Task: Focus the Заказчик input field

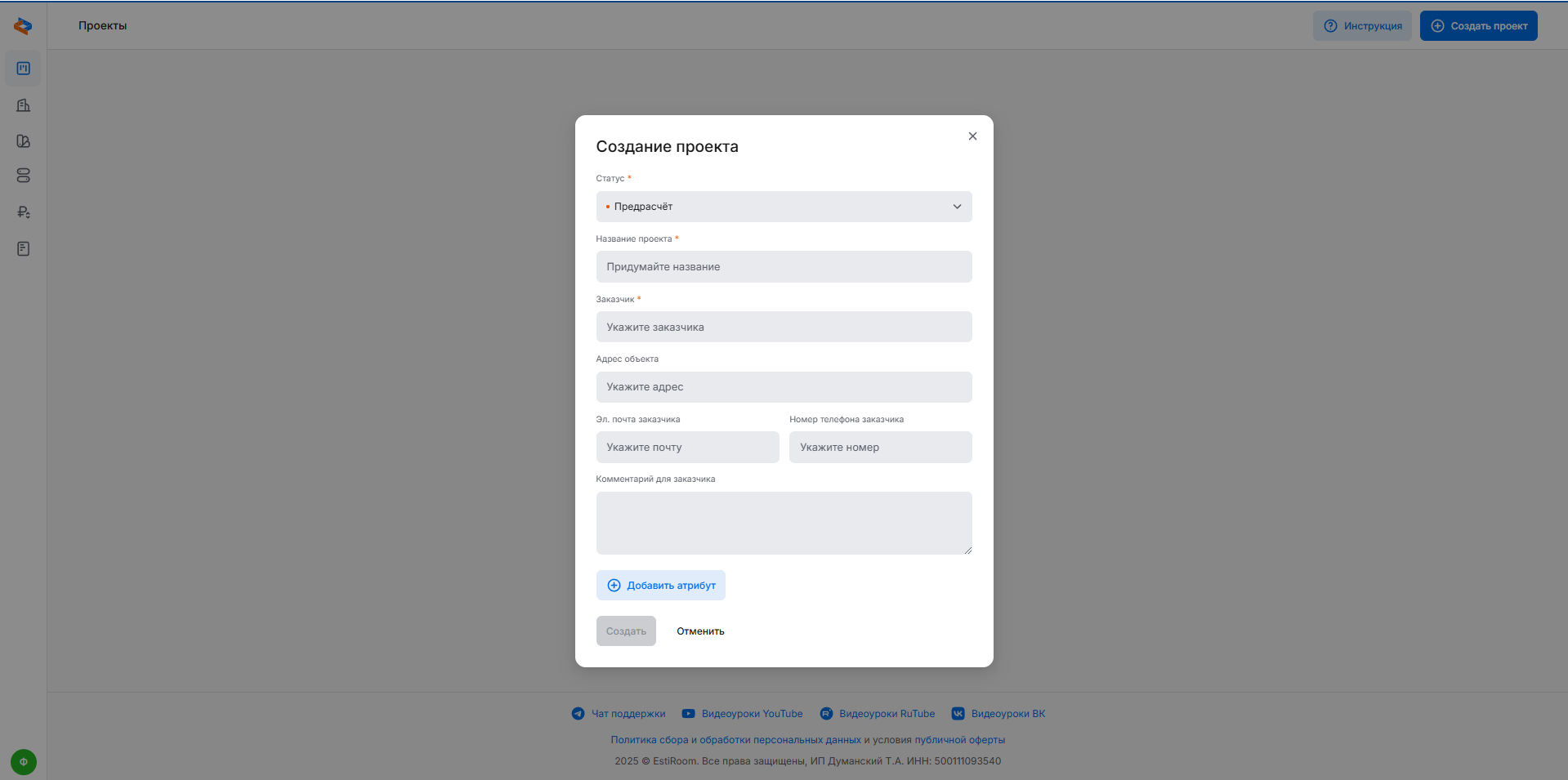Action: pos(784,327)
